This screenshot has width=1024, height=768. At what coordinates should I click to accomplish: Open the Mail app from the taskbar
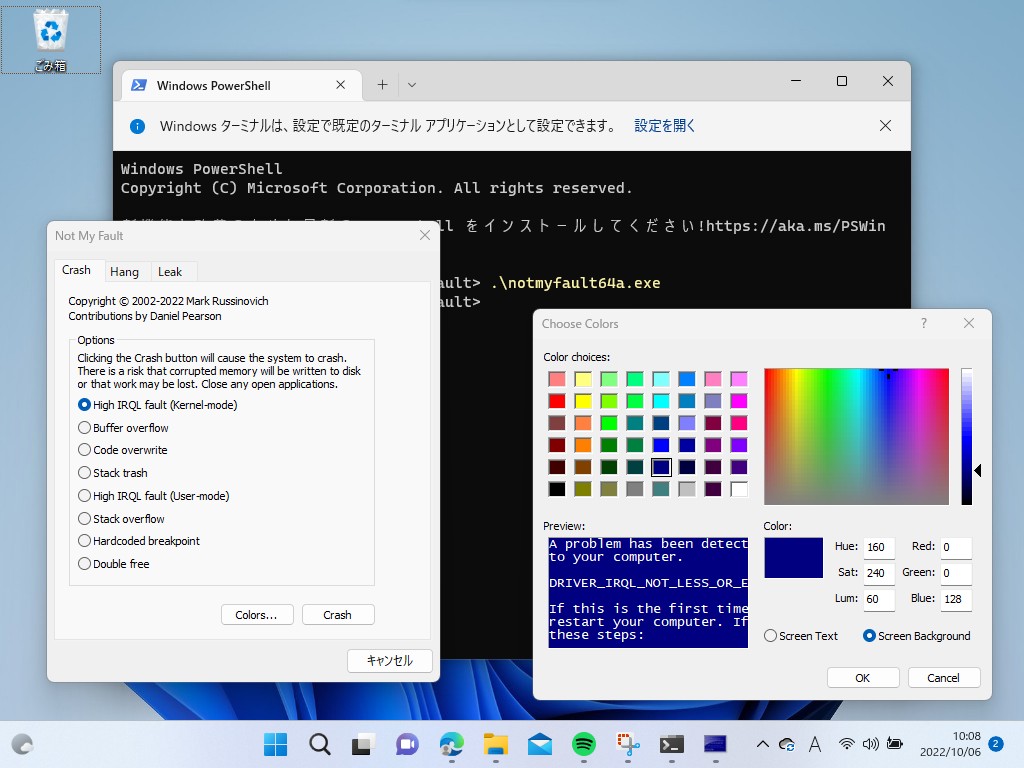540,745
